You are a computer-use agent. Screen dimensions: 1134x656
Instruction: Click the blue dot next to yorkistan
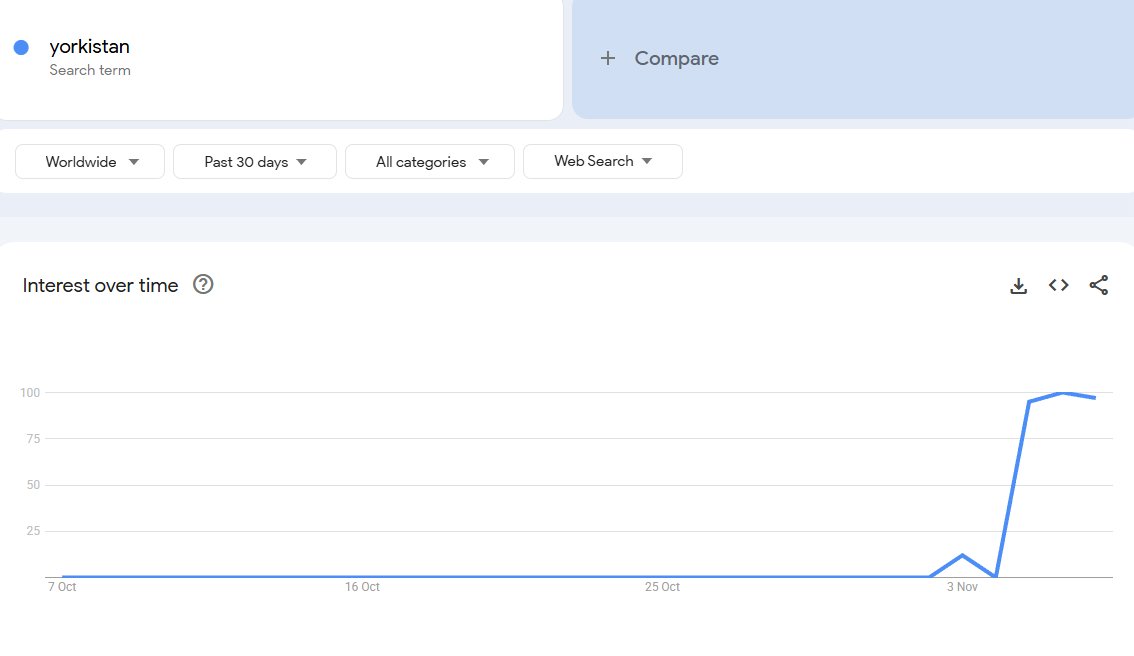coord(21,48)
